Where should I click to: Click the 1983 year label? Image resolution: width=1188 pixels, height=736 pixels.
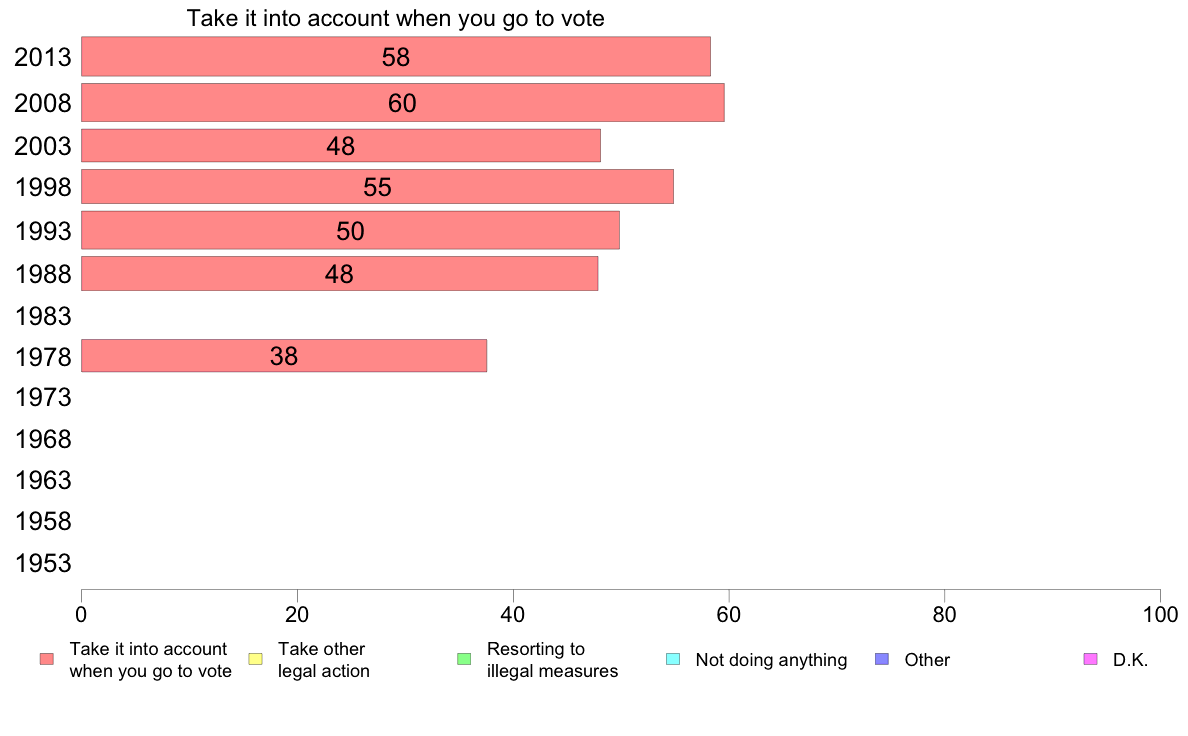(43, 316)
